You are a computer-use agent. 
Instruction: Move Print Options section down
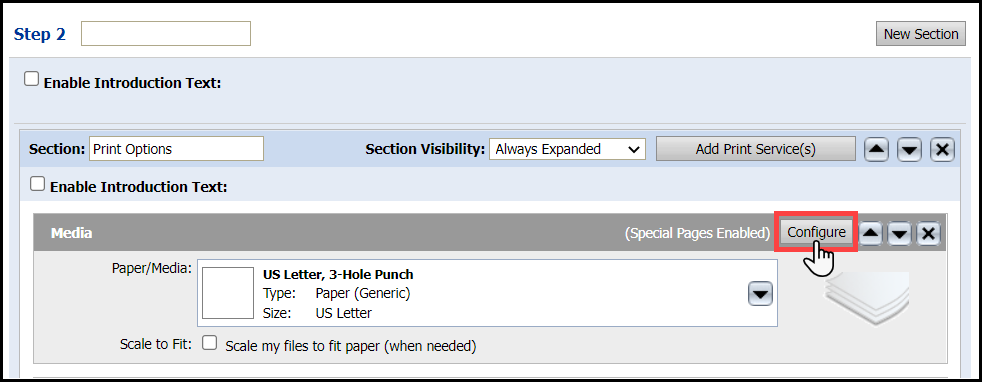pyautogui.click(x=909, y=149)
